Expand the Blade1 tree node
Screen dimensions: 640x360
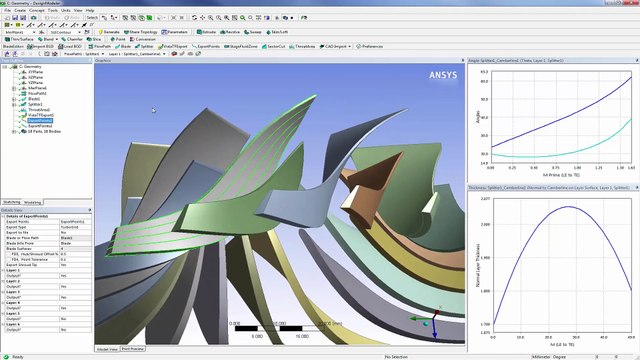(14, 99)
